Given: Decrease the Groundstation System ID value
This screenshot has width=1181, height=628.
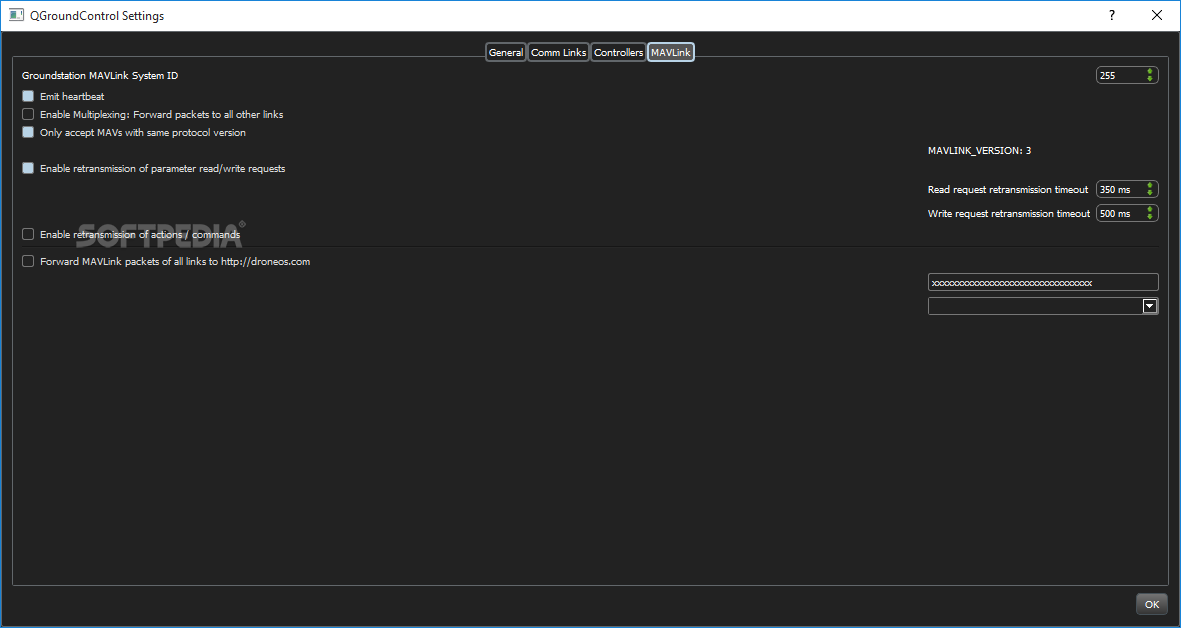Looking at the screenshot, I should [1150, 78].
